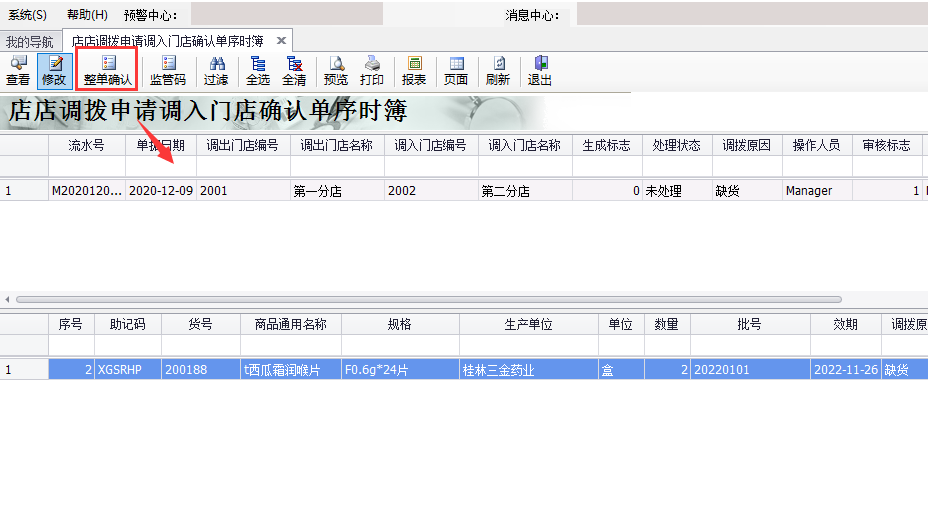Screen dimensions: 928x505
Task: Click the 页面 page setup icon
Action: (x=456, y=71)
